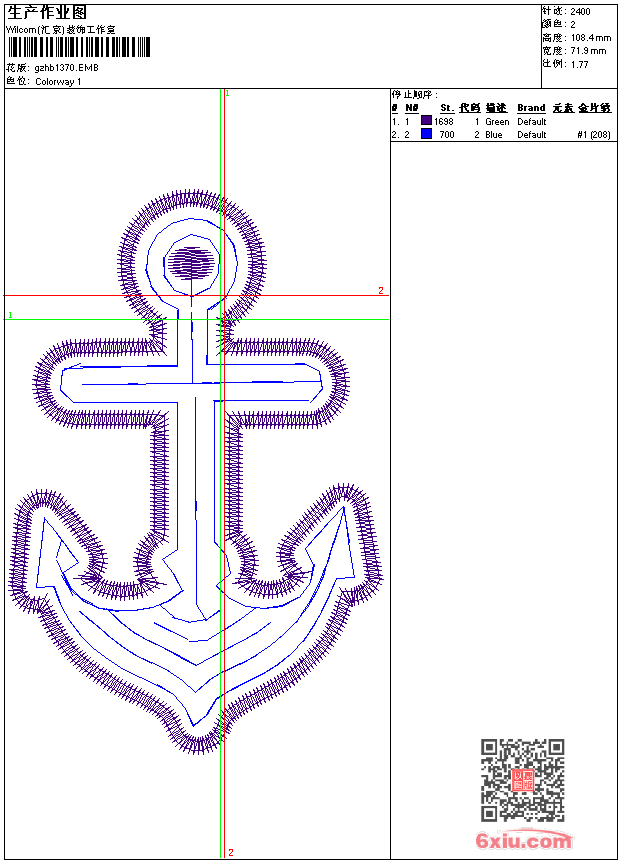Click the St. column header
Screen dimensions: 620x860
pyautogui.click(x=447, y=108)
